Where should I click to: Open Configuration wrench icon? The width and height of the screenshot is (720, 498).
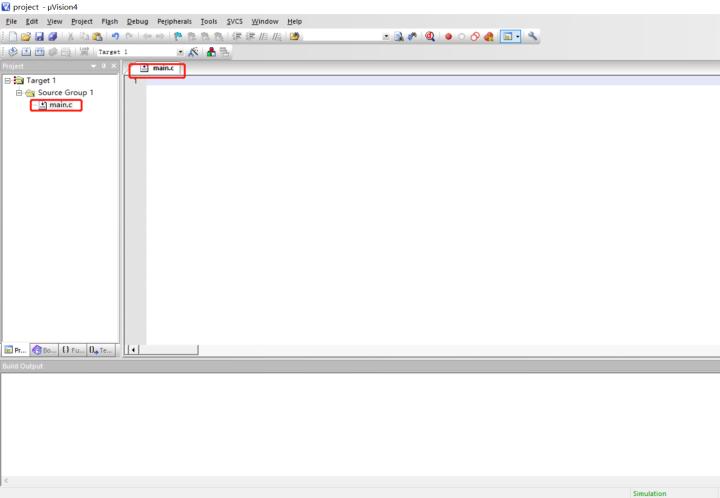tap(533, 36)
